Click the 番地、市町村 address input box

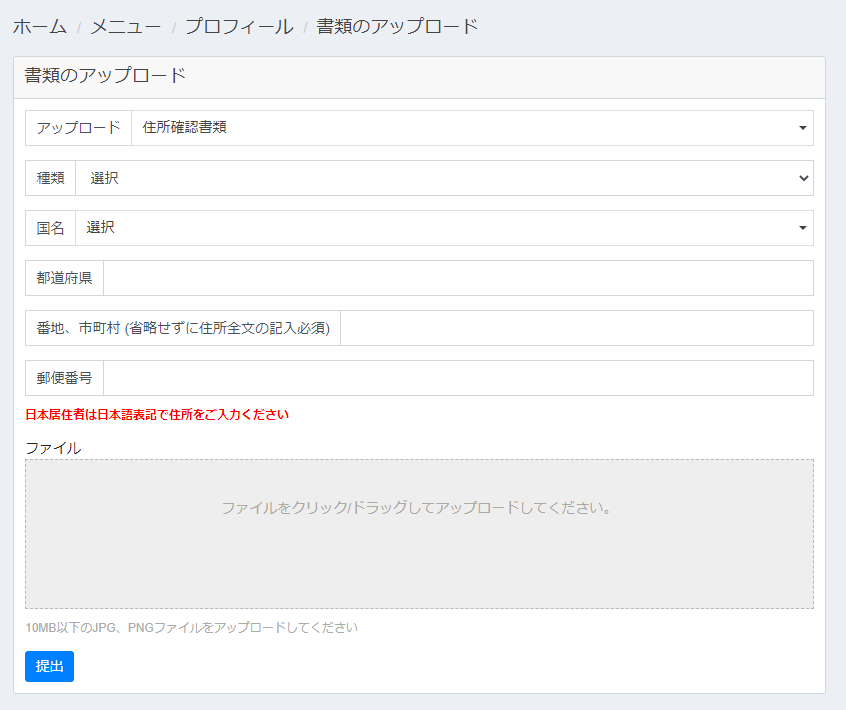tap(576, 328)
